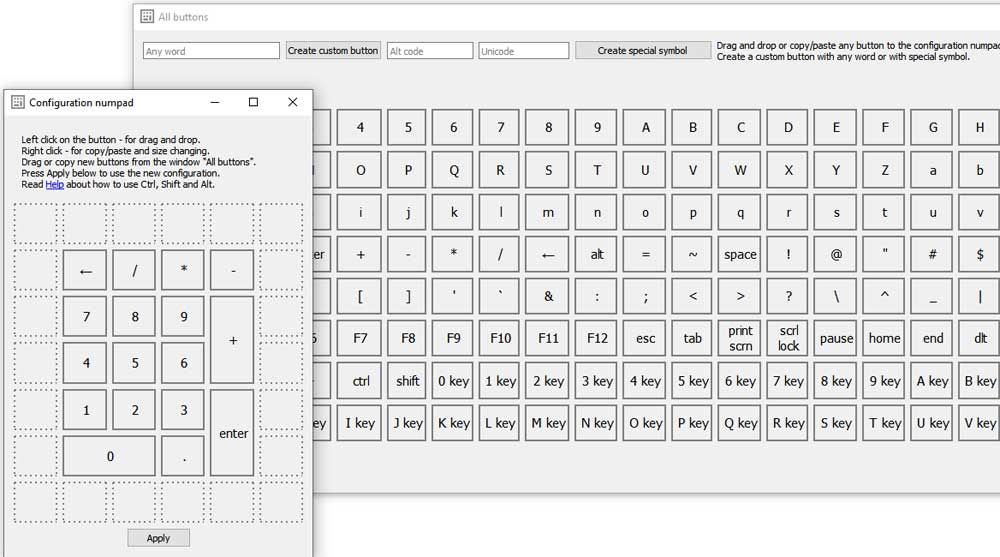The width and height of the screenshot is (1000, 557).
Task: Click the T key button
Action: pos(884,423)
